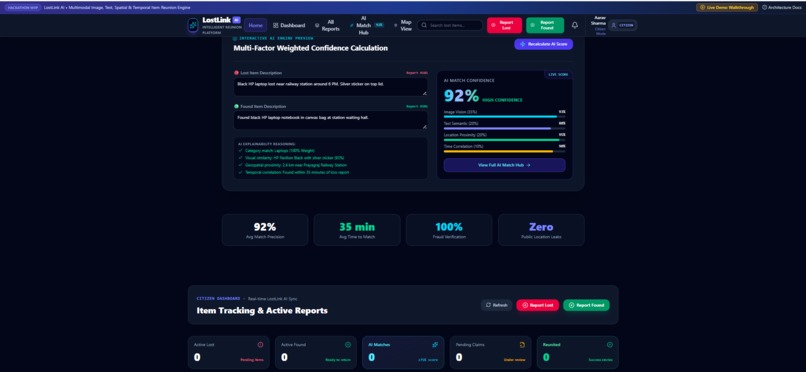The height and width of the screenshot is (372, 806).
Task: Switch to the Map View tab
Action: tap(404, 25)
